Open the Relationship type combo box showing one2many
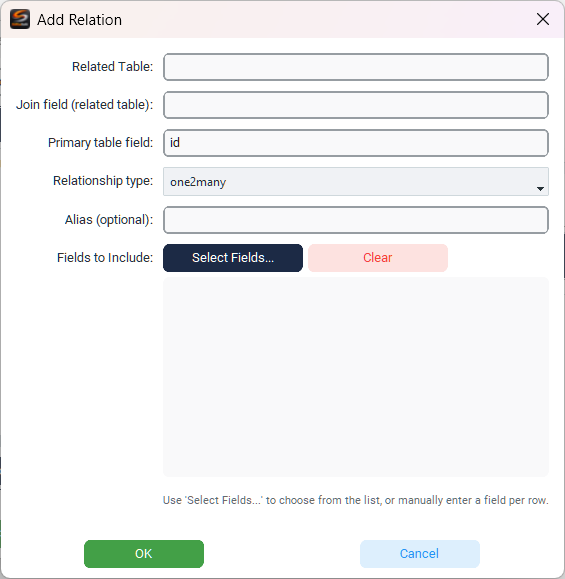The width and height of the screenshot is (565, 579). click(x=356, y=181)
